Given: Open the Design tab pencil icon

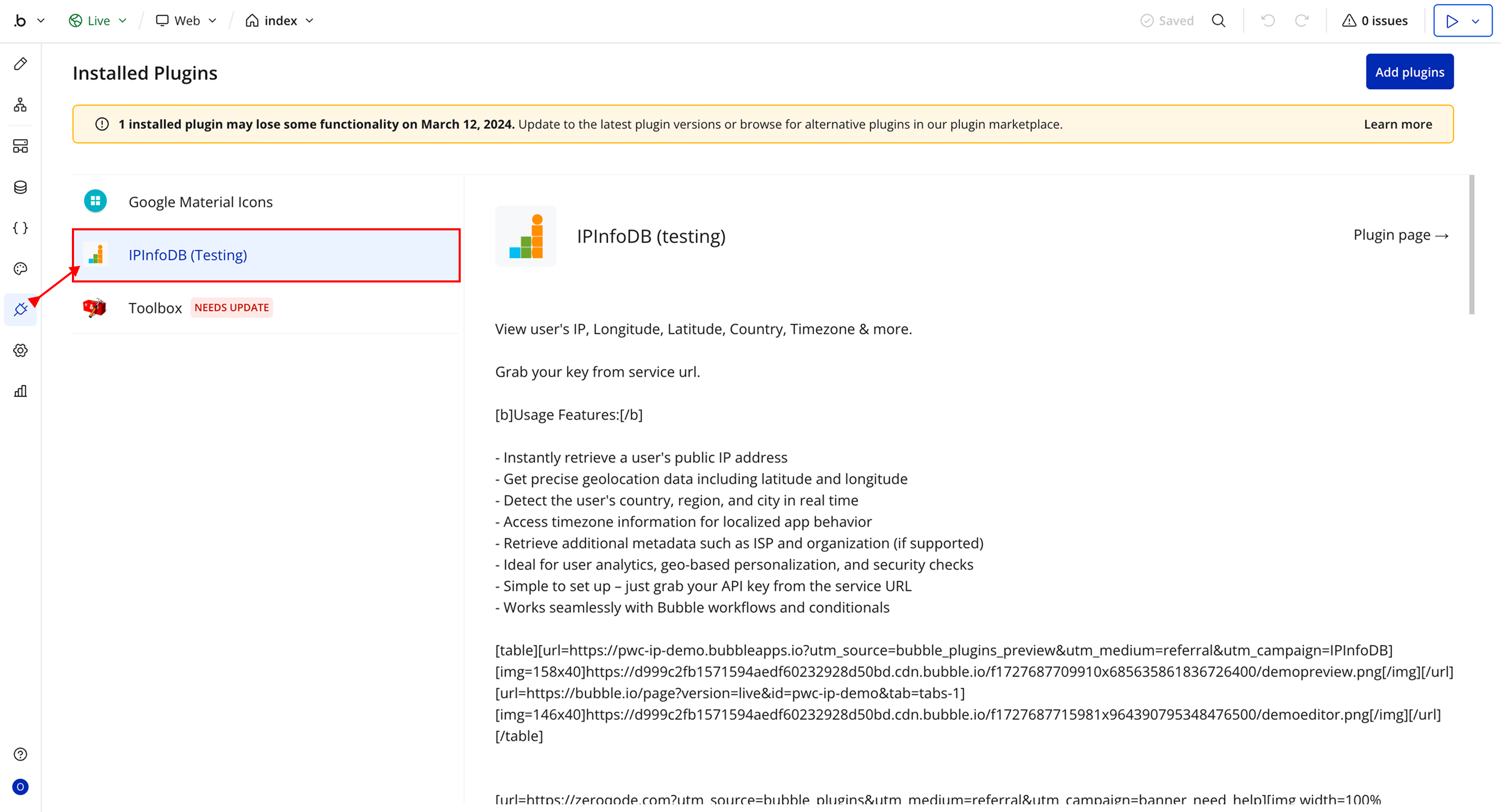Looking at the screenshot, I should (x=20, y=64).
